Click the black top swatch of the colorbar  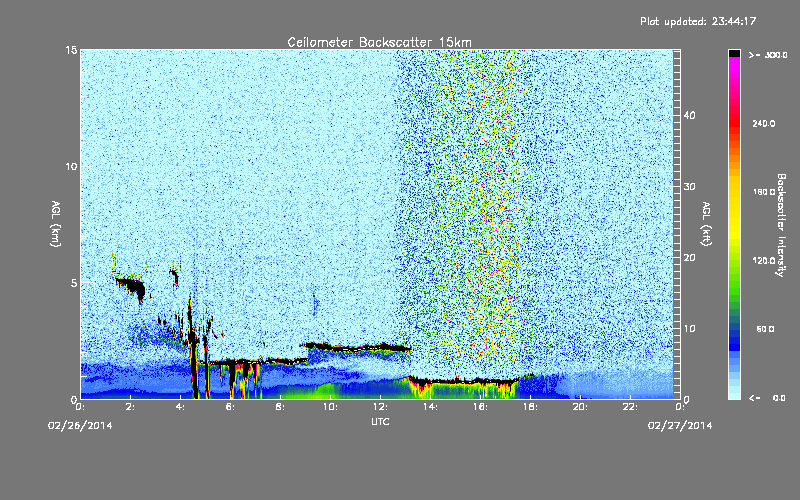[x=734, y=53]
